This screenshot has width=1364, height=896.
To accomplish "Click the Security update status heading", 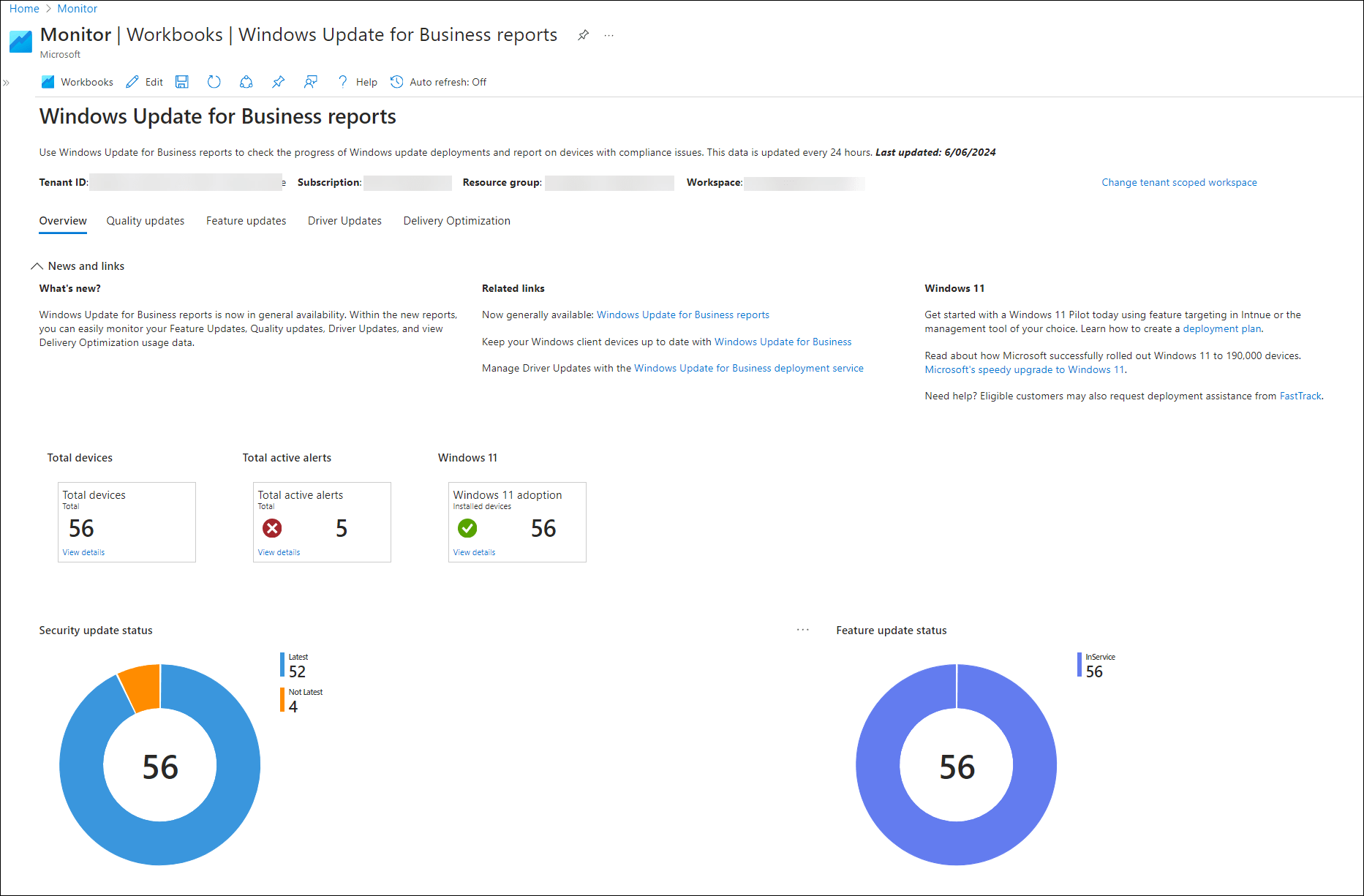I will pyautogui.click(x=96, y=630).
